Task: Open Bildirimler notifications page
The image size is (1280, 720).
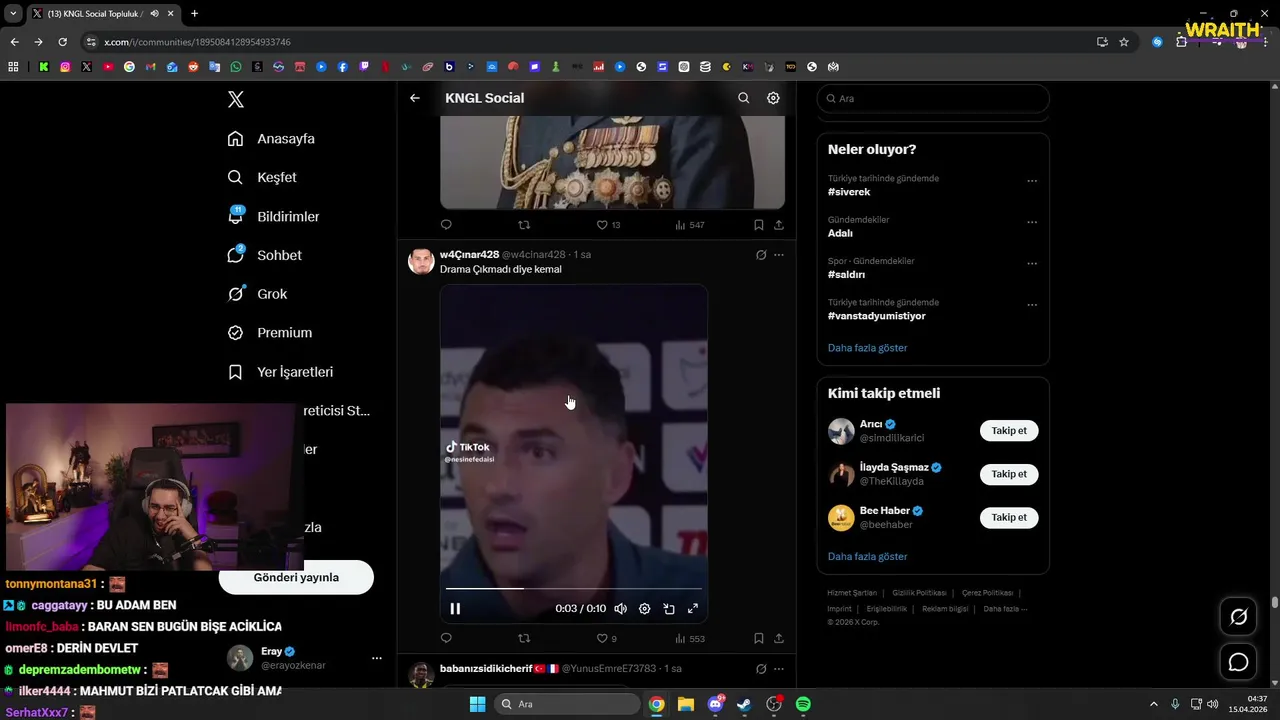Action: coord(273,216)
